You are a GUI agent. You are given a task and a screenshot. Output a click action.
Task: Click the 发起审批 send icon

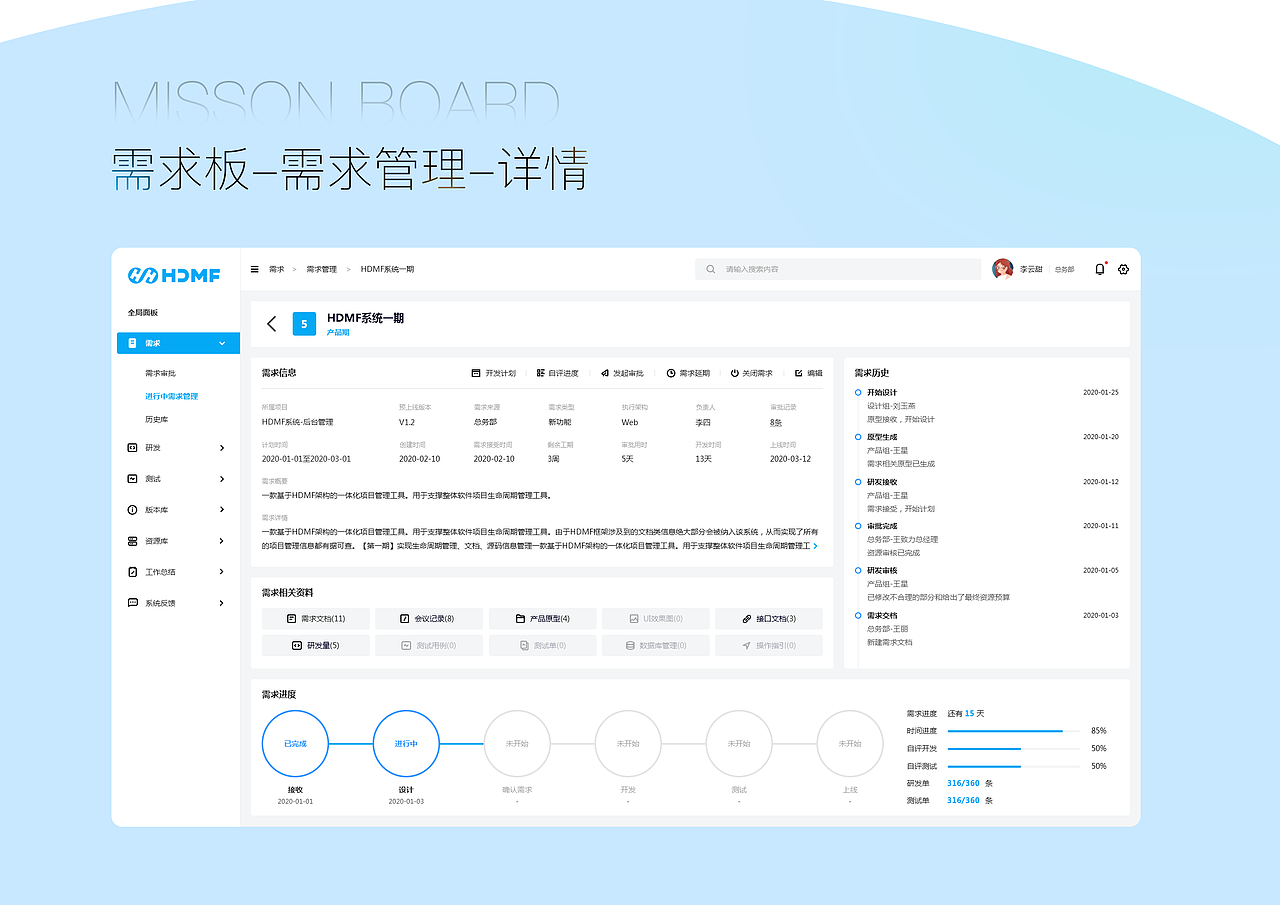click(x=605, y=373)
